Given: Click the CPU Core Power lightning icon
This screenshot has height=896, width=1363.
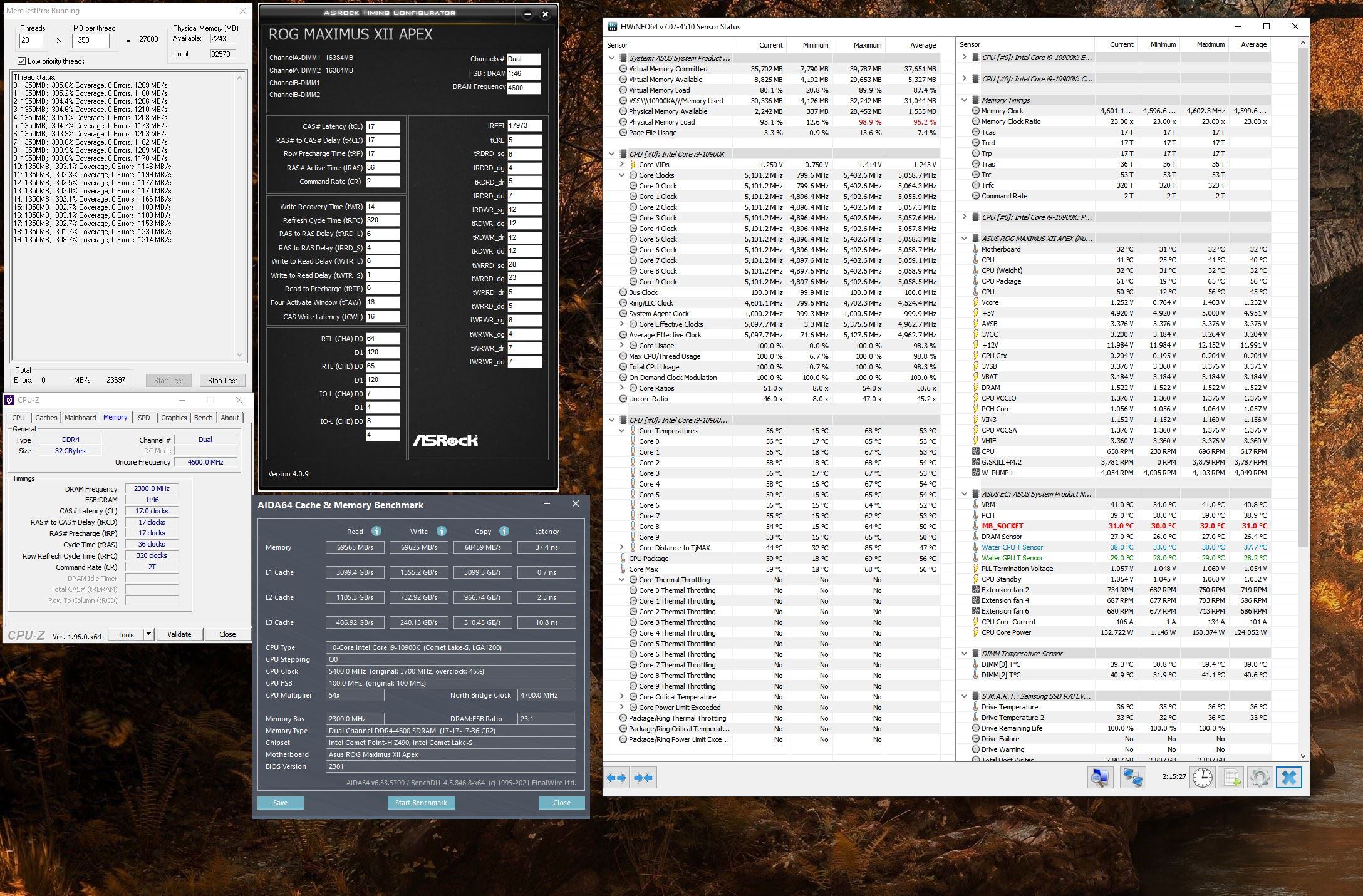Looking at the screenshot, I should pos(975,632).
